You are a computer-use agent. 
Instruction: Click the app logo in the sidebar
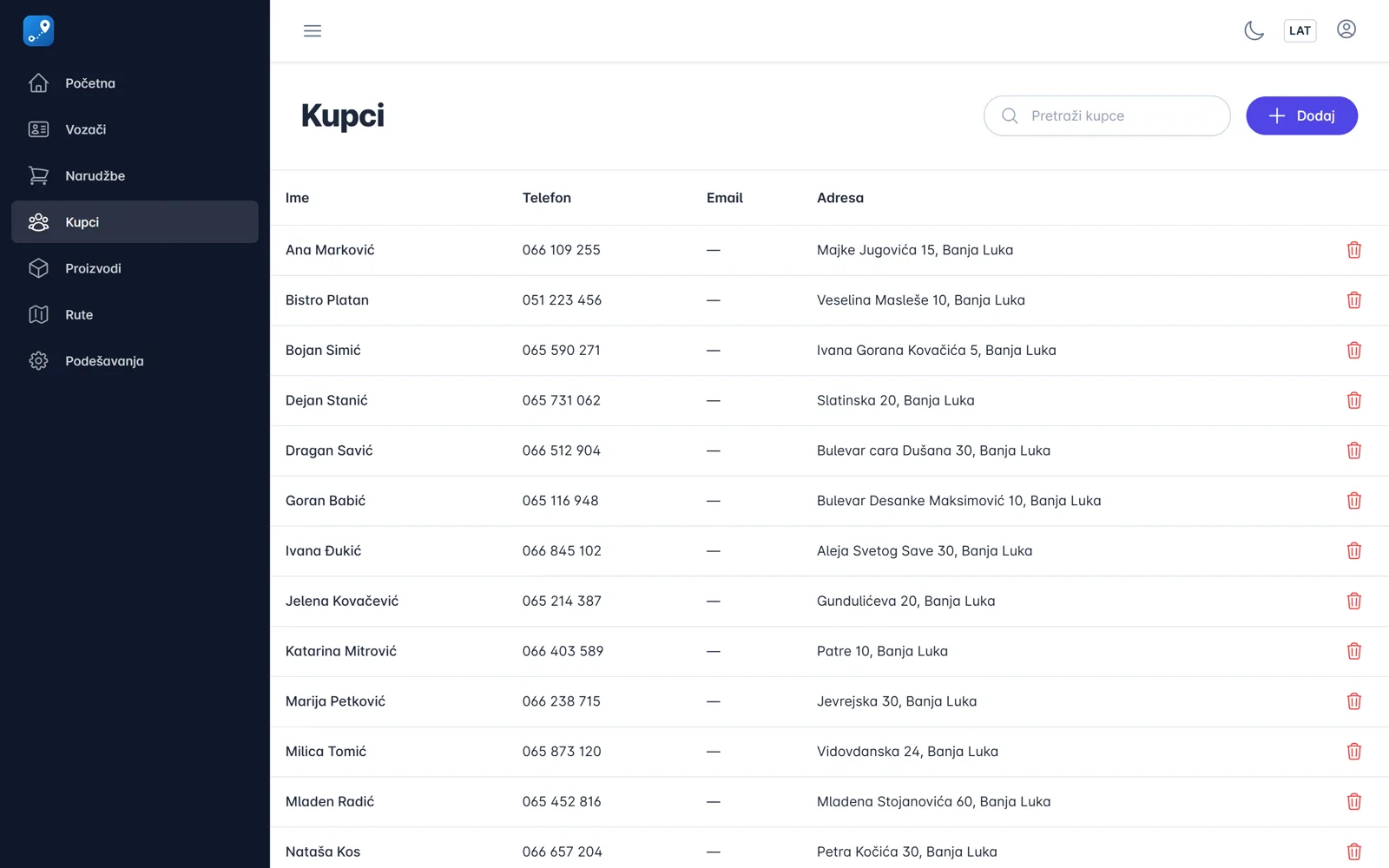click(38, 30)
